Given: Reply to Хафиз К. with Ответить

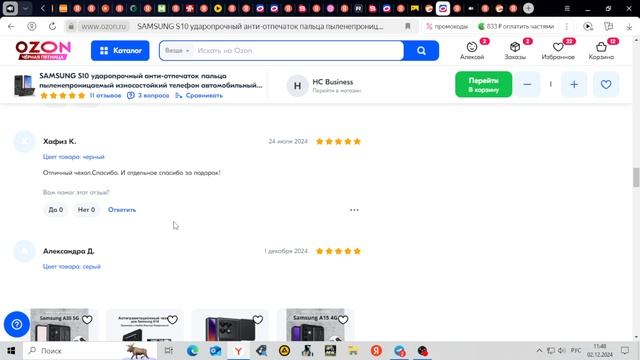Looking at the screenshot, I should tap(122, 210).
